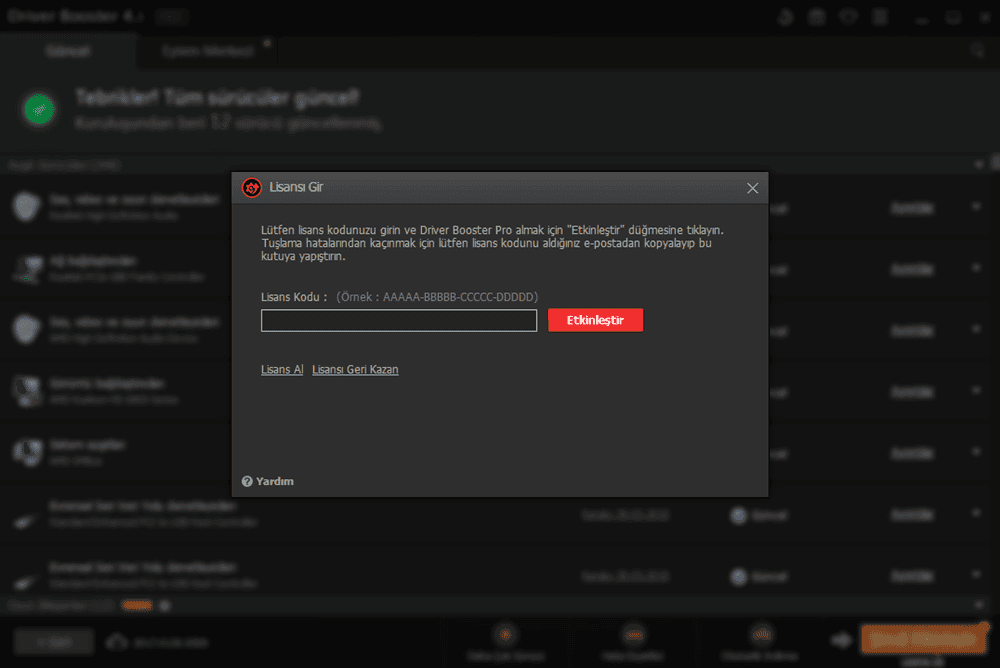Click the orange button at bottom right

(921, 639)
